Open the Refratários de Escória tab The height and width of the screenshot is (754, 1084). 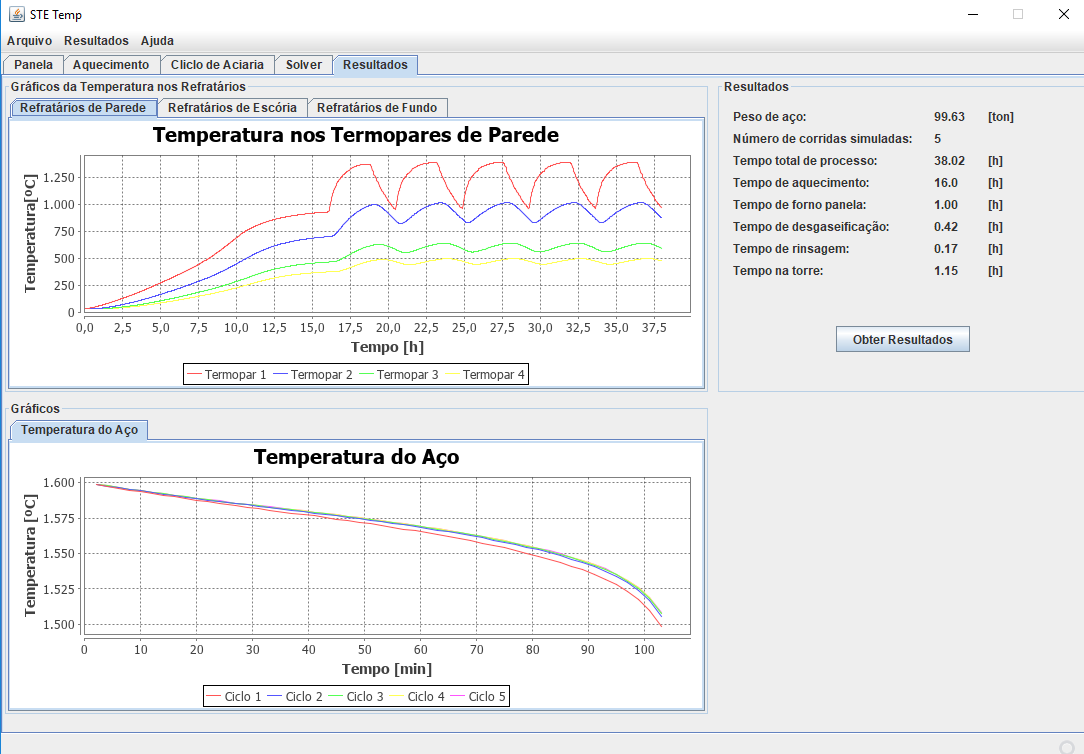[232, 108]
